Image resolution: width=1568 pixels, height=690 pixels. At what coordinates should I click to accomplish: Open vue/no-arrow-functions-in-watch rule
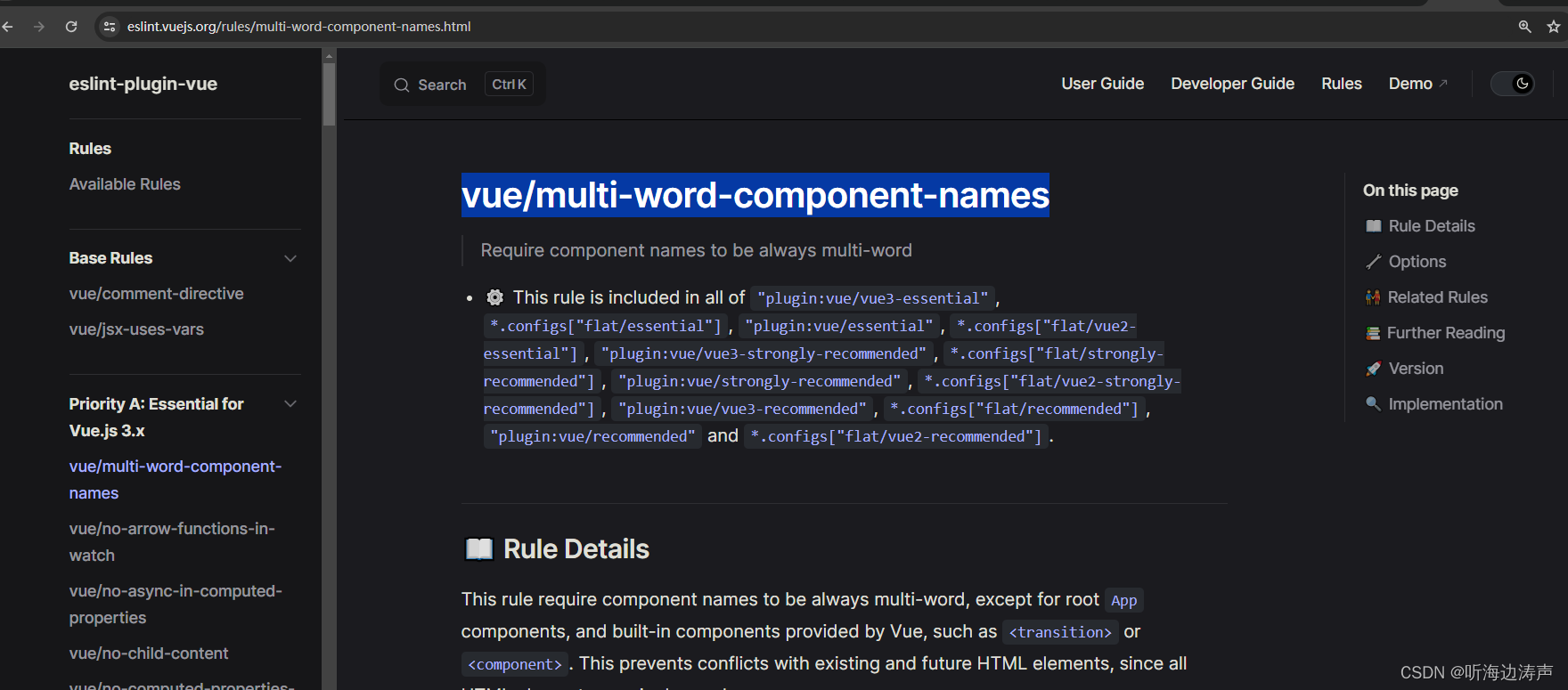(x=172, y=542)
